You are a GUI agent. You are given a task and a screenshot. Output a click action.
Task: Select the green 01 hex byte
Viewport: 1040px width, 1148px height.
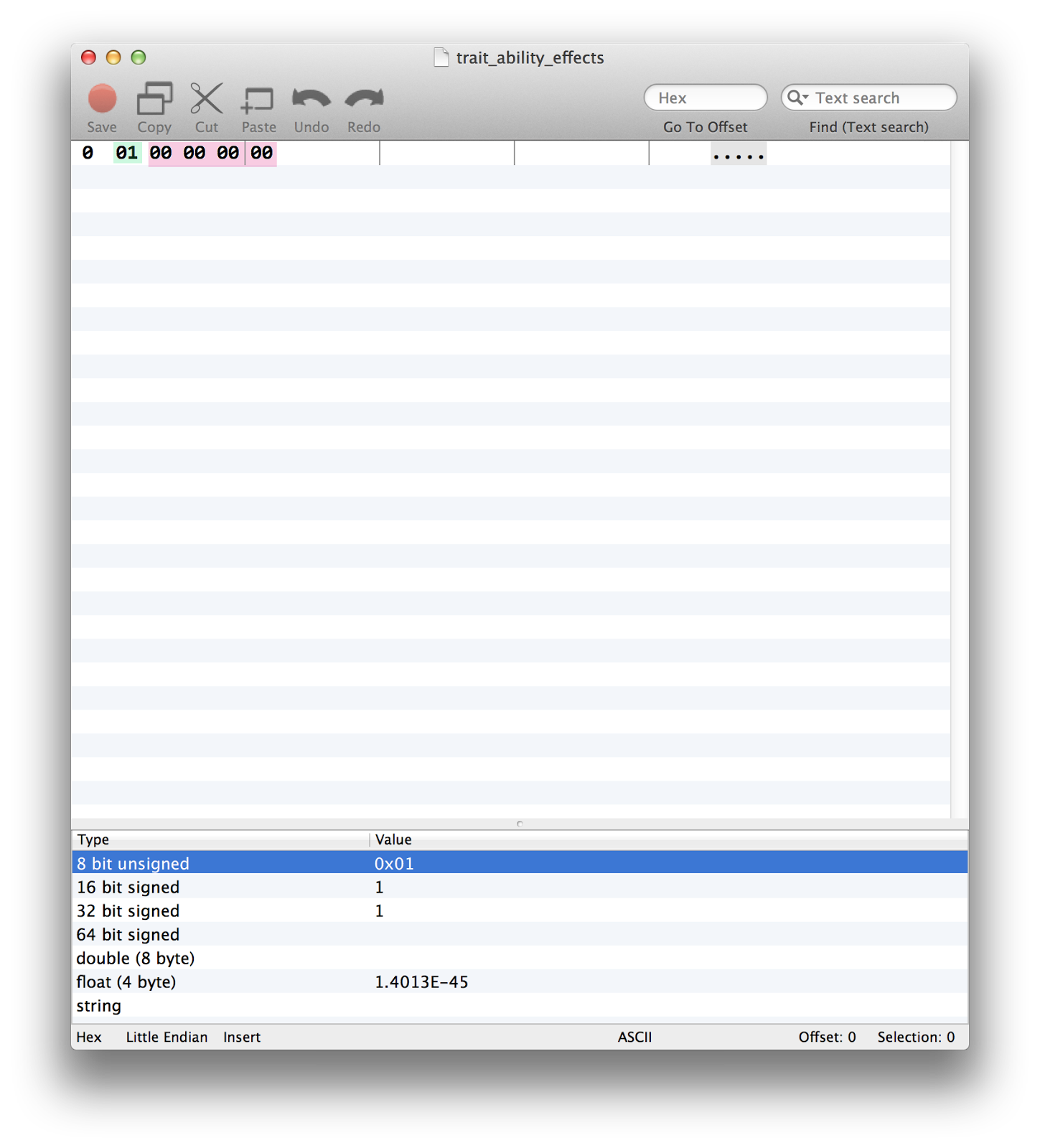pos(127,153)
